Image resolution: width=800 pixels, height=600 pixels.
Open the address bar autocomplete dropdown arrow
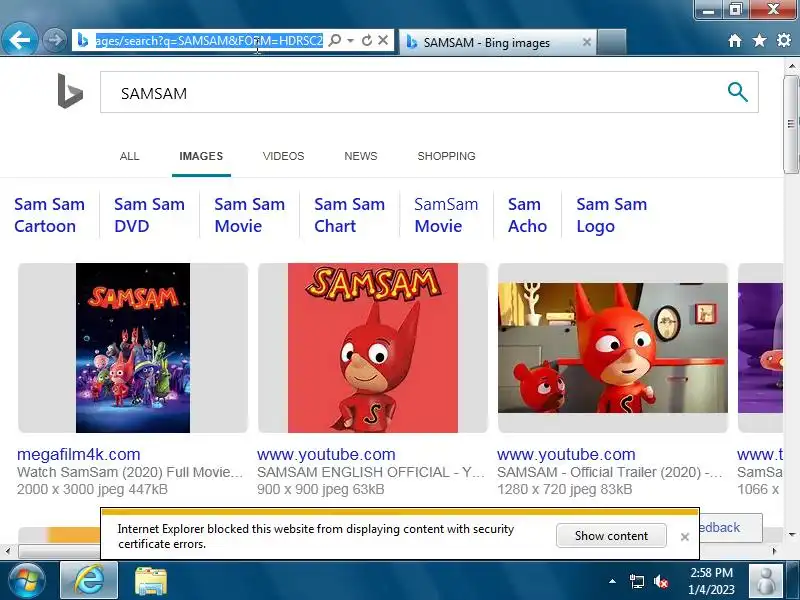tap(351, 40)
